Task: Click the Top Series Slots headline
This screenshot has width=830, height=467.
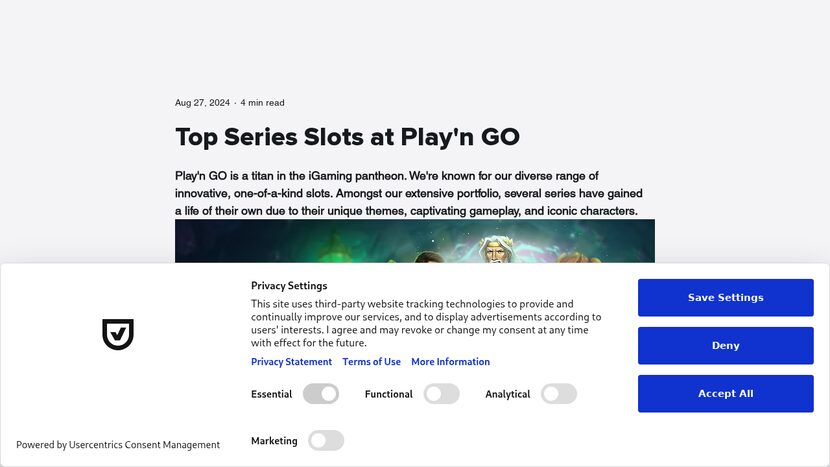Action: coord(347,137)
